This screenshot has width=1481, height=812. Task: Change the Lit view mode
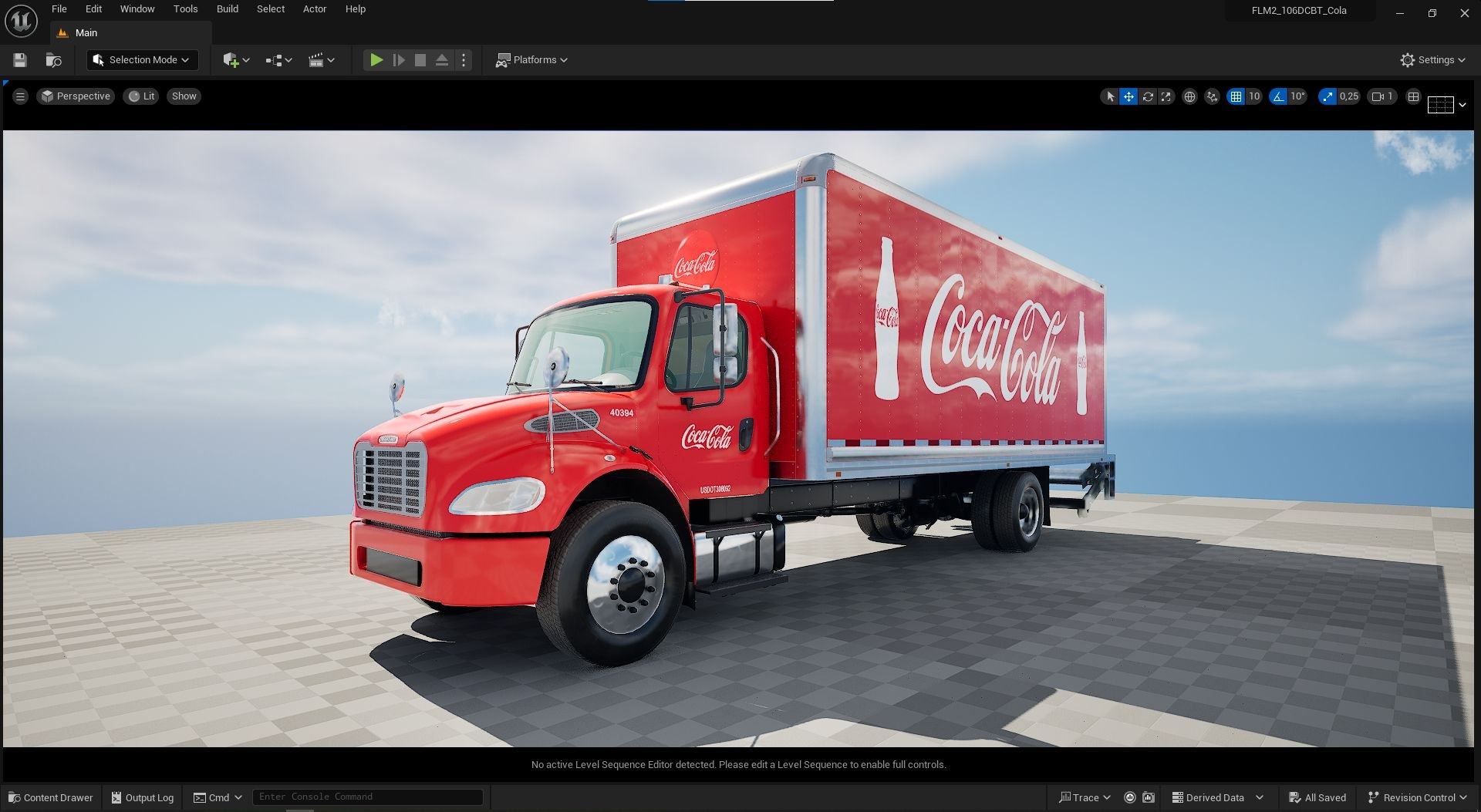point(141,96)
